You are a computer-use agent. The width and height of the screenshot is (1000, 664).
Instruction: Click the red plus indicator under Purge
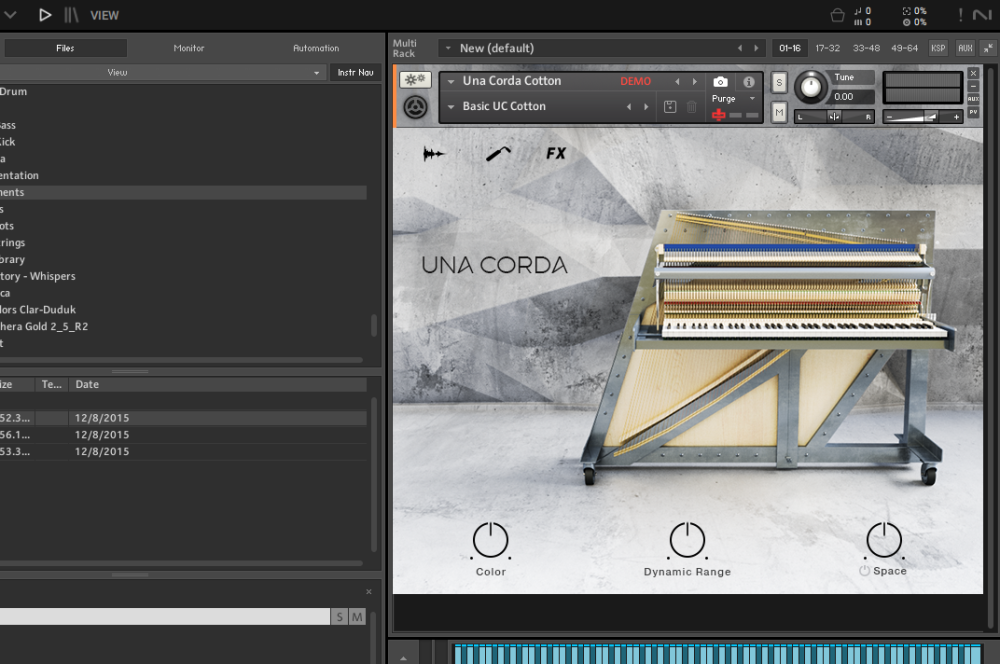tap(719, 115)
